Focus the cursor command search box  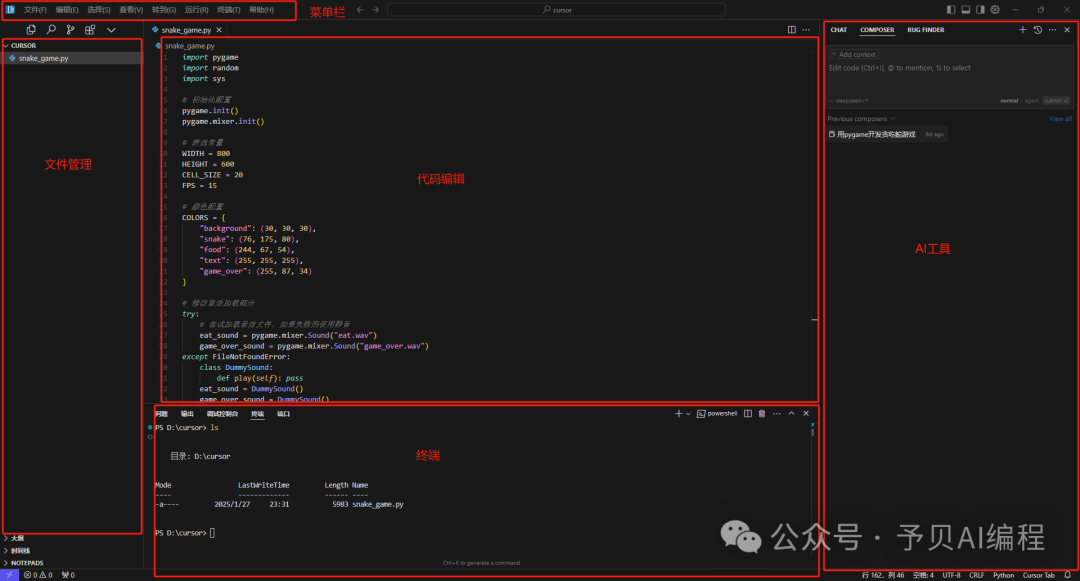[x=557, y=10]
